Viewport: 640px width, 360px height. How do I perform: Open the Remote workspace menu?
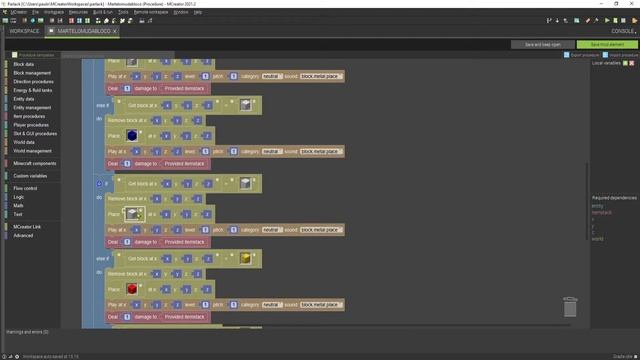[x=151, y=12]
